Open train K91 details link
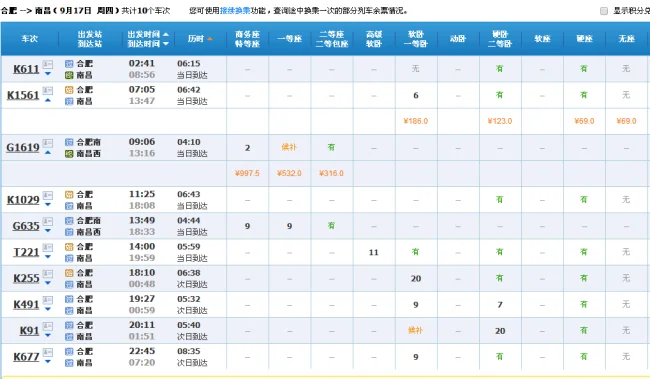 (x=29, y=330)
